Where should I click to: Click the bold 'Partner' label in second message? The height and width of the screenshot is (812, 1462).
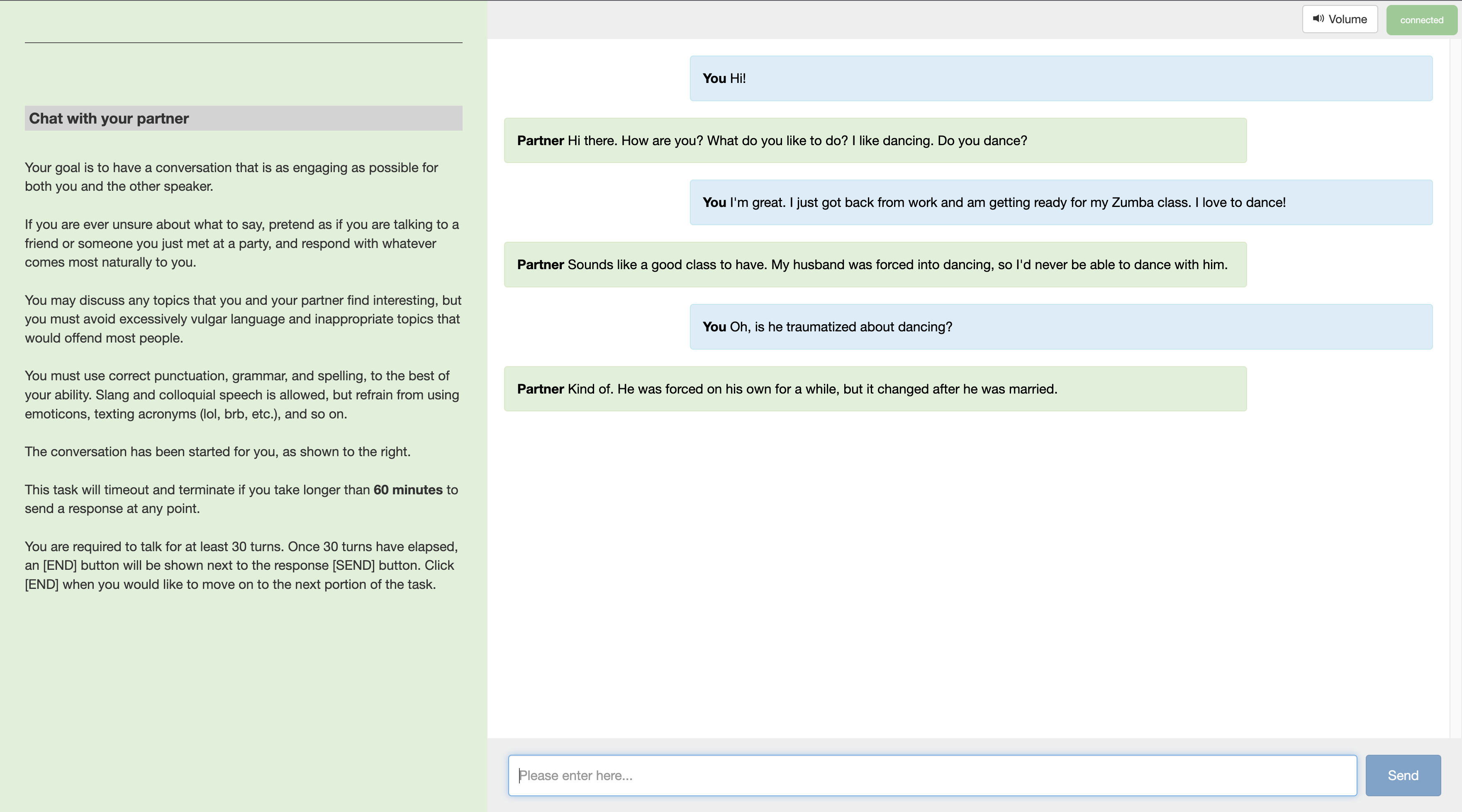click(x=540, y=141)
